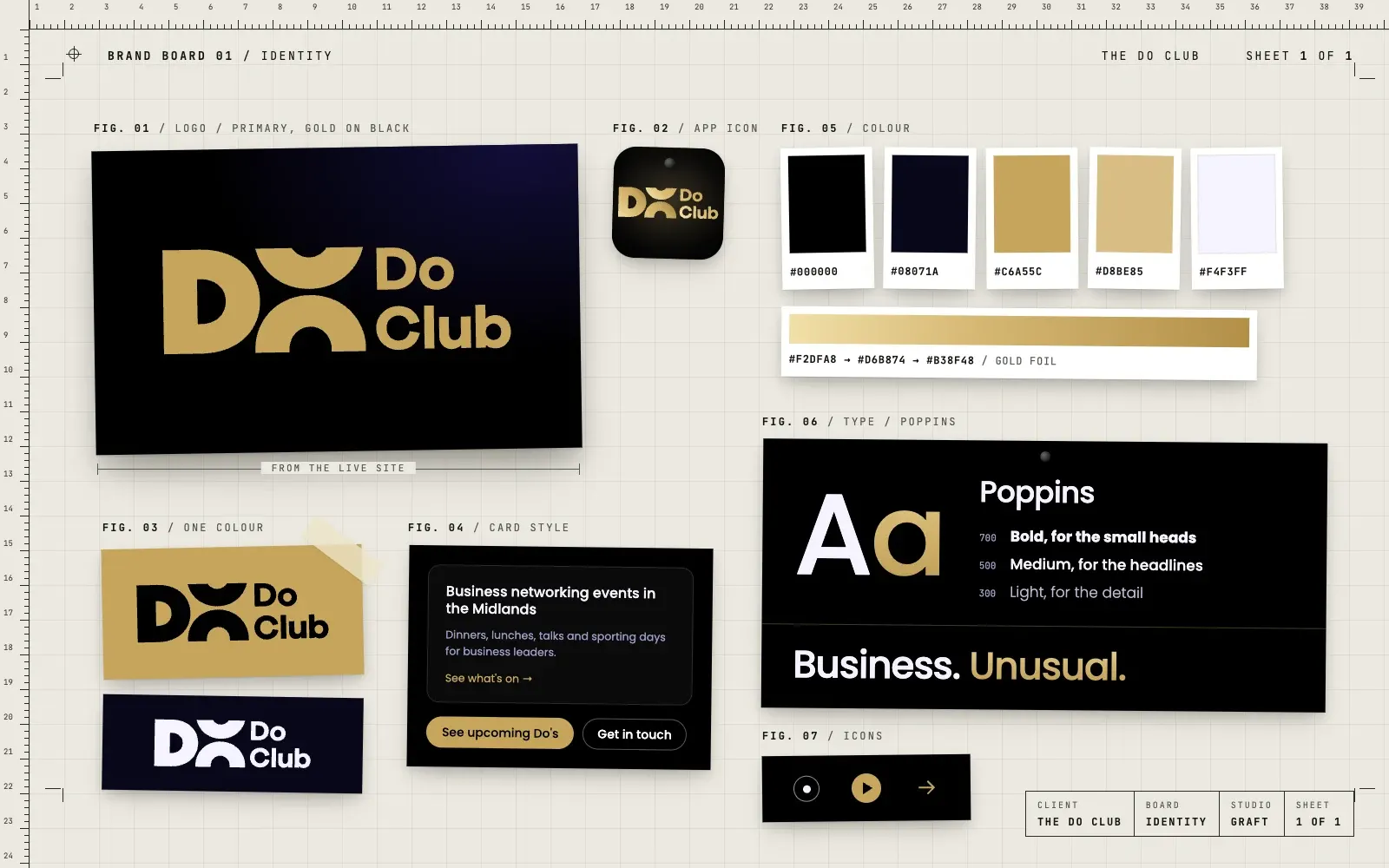Click the 700 weight label

point(988,538)
